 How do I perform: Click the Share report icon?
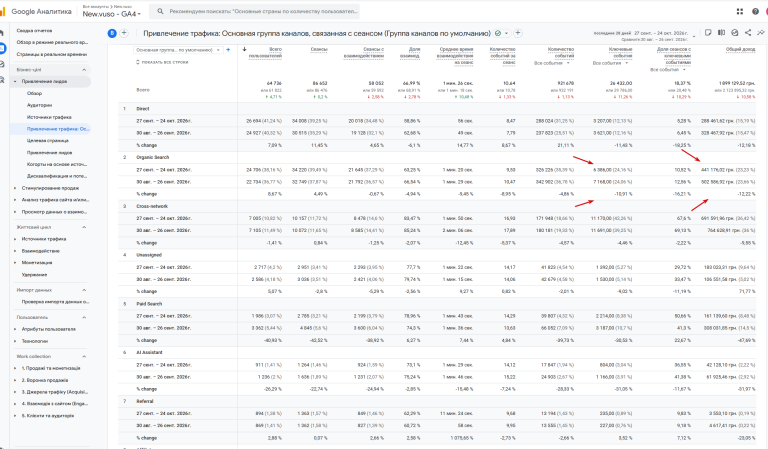747,33
